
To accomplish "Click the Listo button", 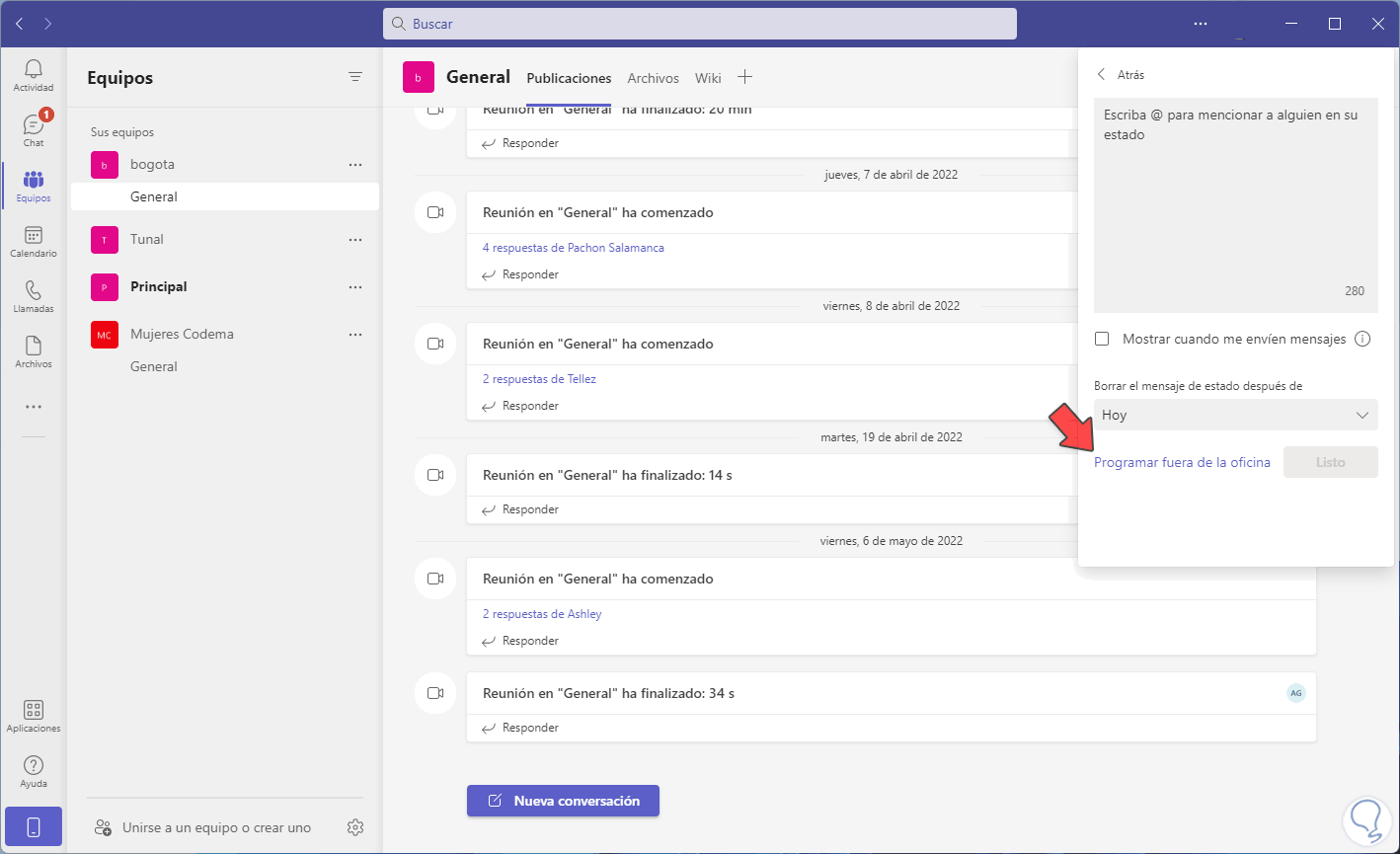I will click(x=1331, y=462).
